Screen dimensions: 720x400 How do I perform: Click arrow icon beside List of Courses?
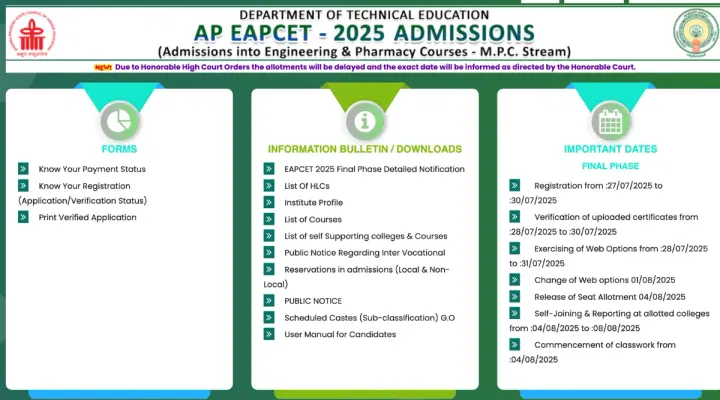269,219
